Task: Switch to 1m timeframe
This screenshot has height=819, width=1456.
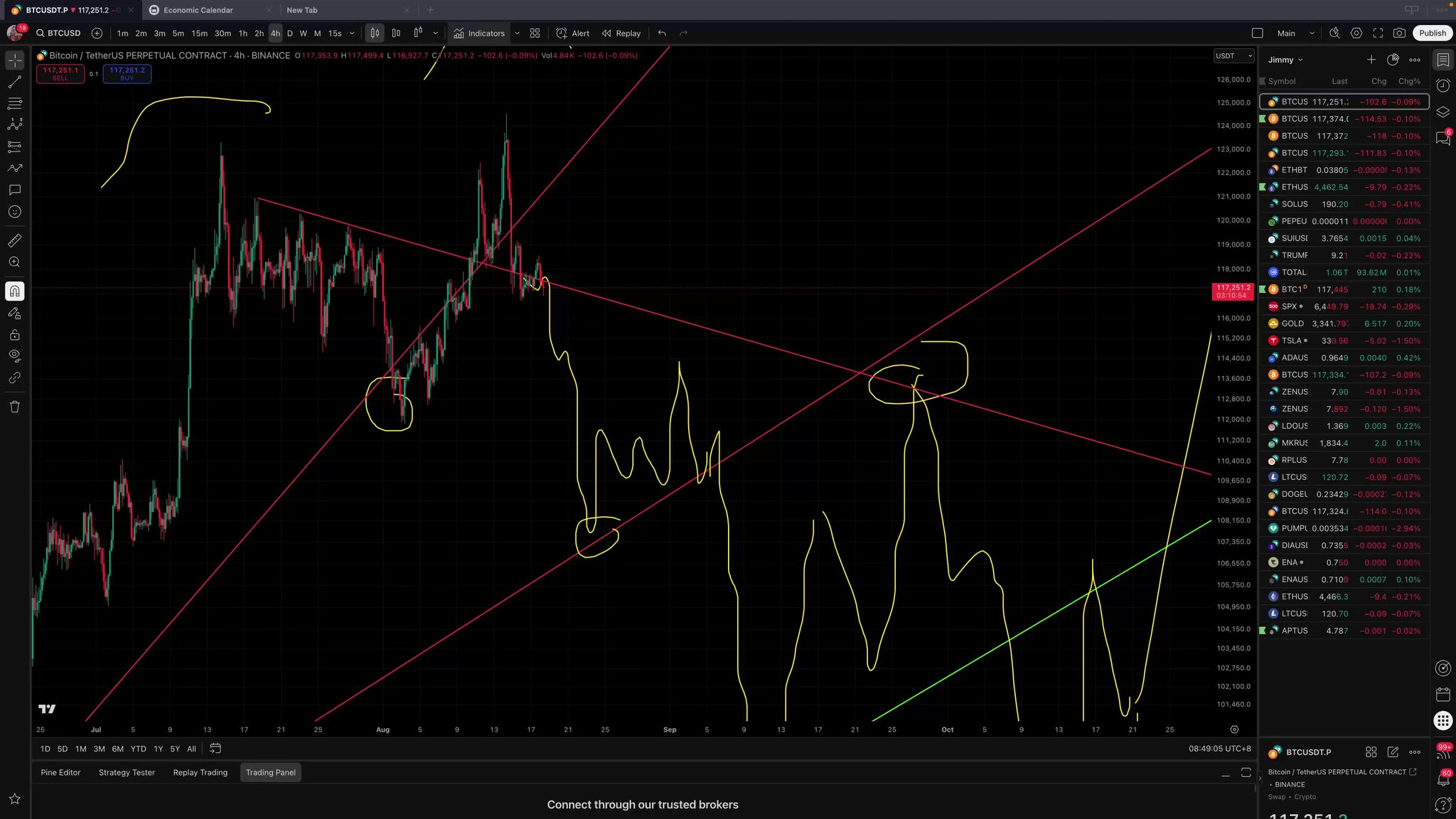Action: [x=123, y=33]
